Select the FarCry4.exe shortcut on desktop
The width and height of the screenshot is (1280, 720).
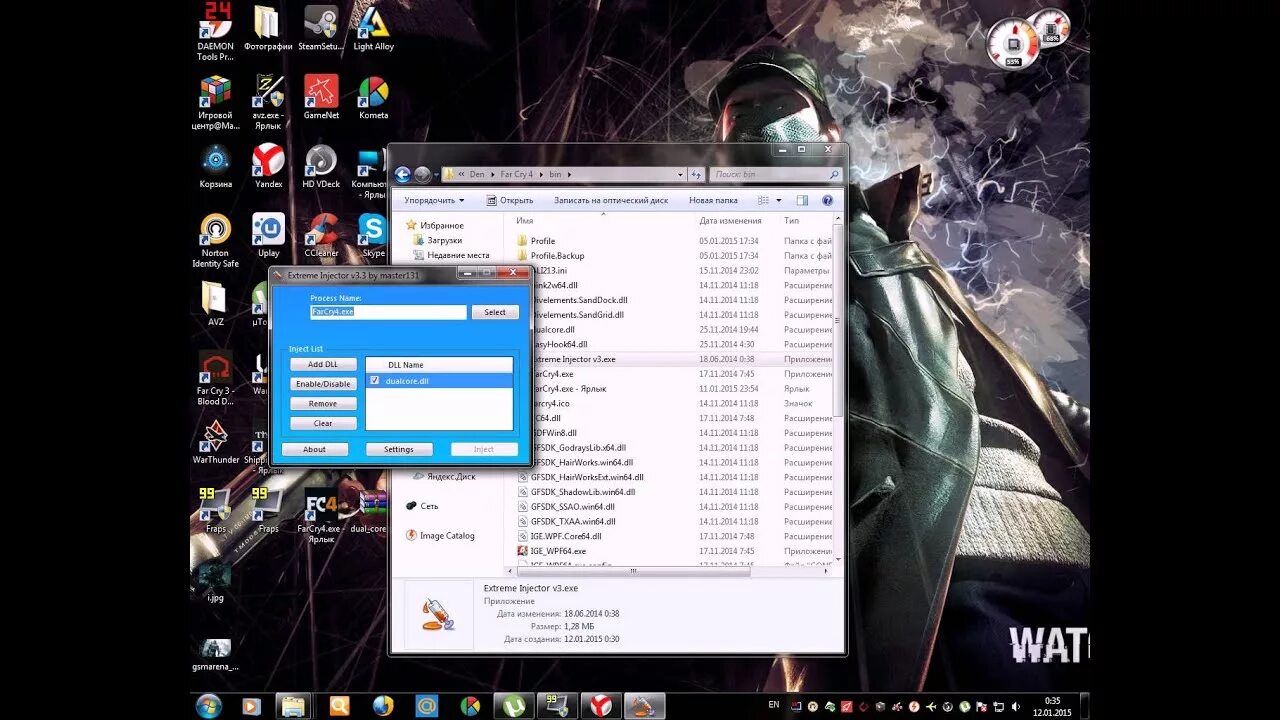tap(321, 516)
